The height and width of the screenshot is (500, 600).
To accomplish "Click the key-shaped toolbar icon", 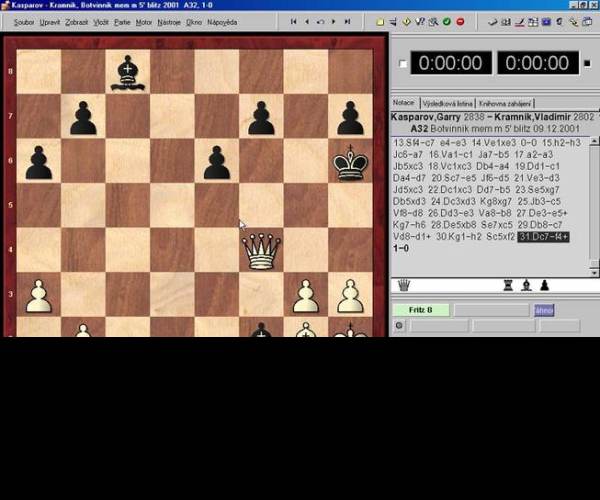I will click(x=573, y=22).
